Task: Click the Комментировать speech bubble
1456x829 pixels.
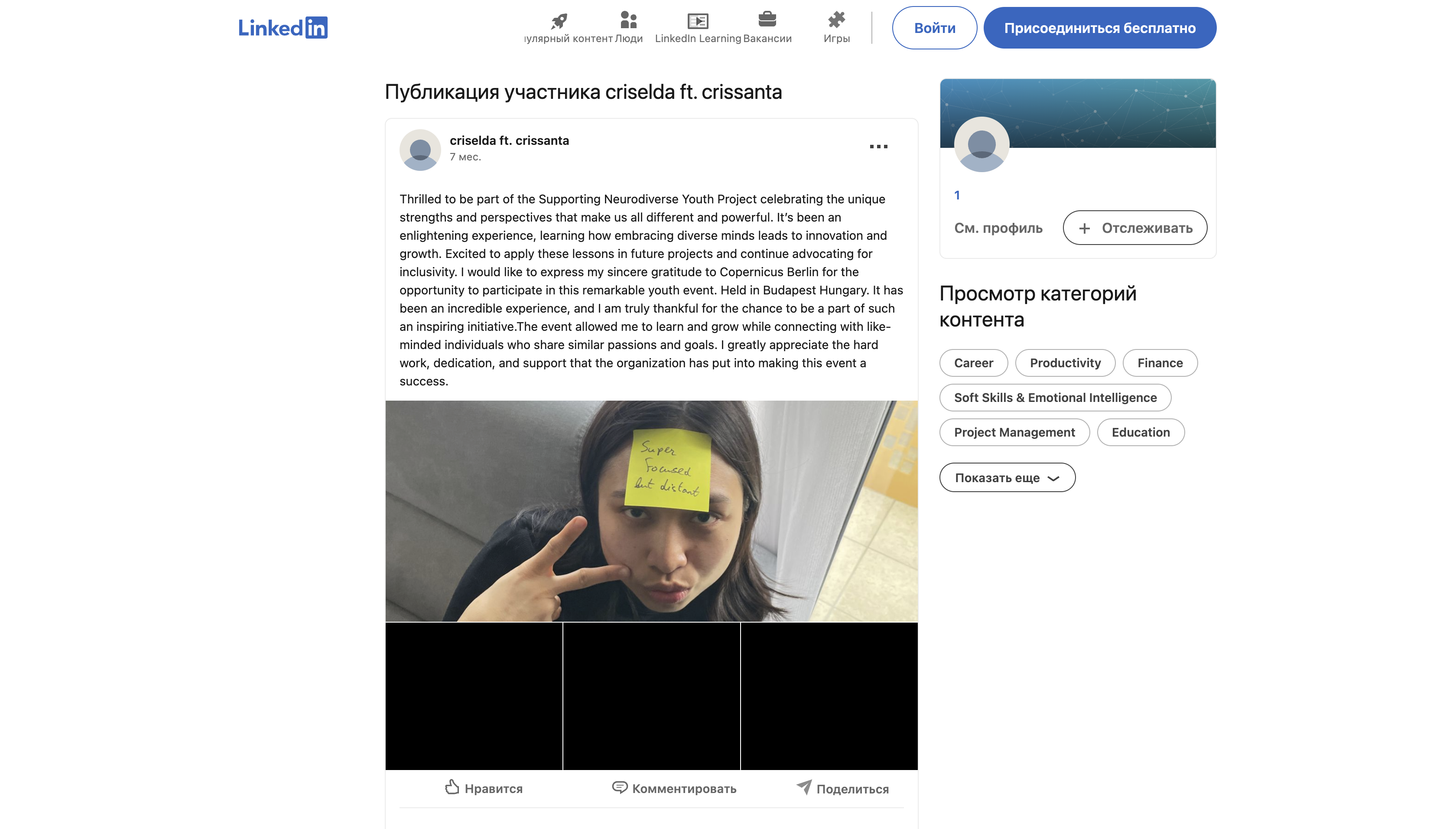Action: click(619, 787)
